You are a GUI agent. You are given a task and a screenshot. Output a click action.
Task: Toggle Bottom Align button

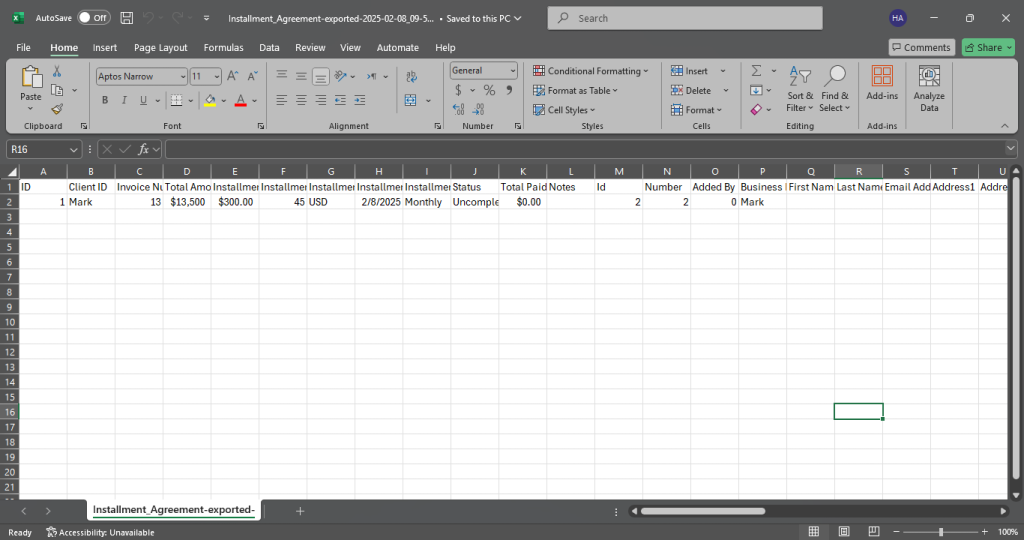pyautogui.click(x=321, y=76)
